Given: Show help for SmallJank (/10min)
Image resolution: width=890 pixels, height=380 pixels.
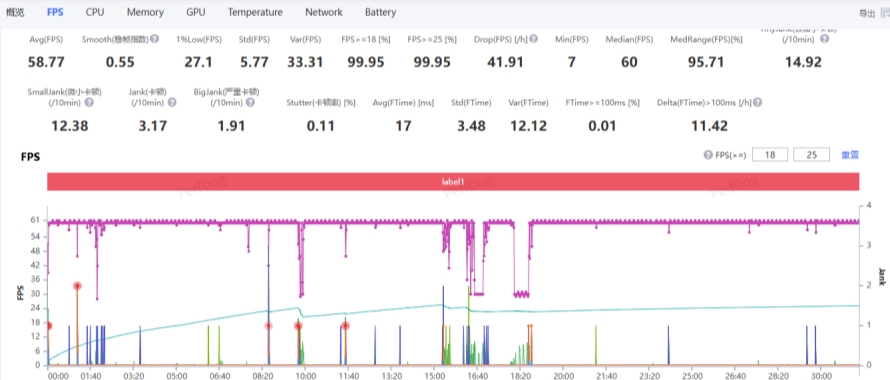Looking at the screenshot, I should [89, 103].
